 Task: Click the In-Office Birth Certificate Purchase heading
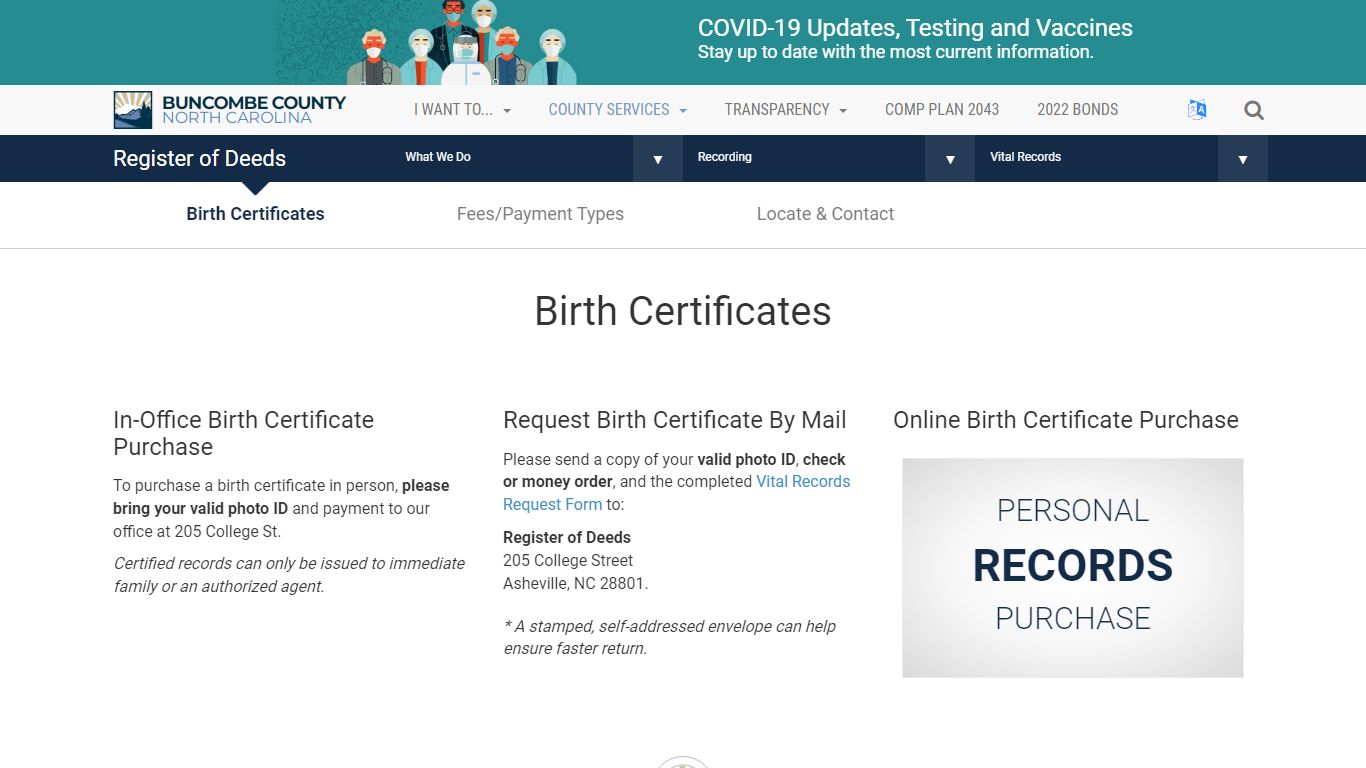243,433
